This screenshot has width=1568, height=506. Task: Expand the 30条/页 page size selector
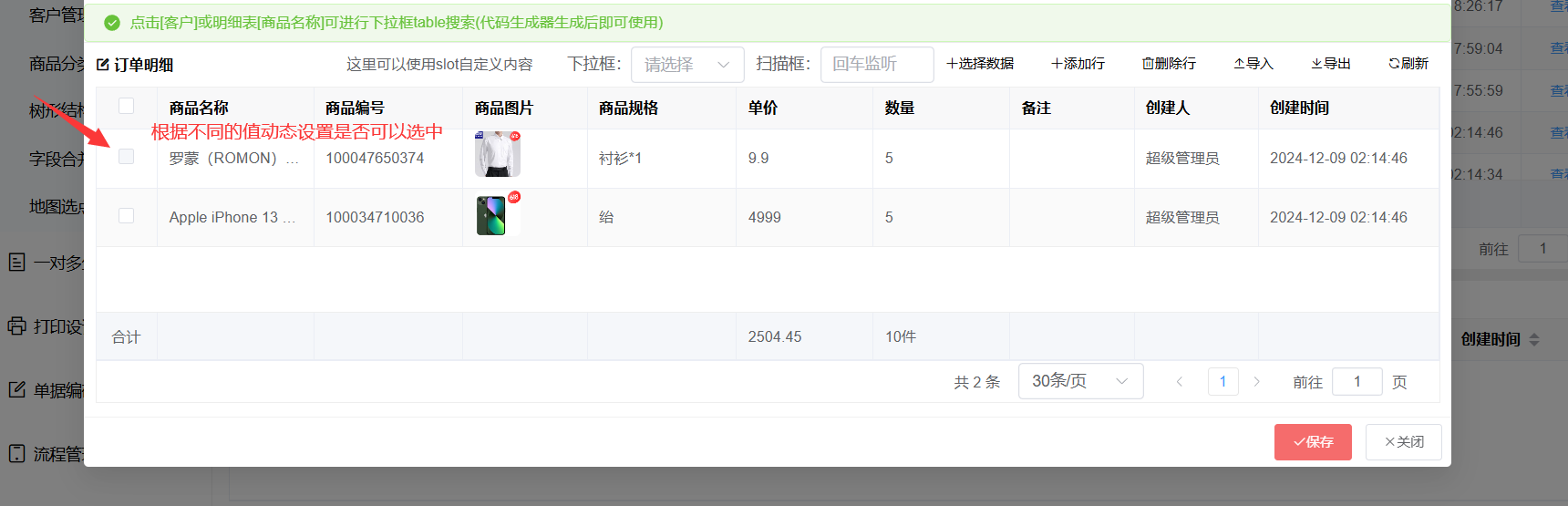click(1079, 381)
